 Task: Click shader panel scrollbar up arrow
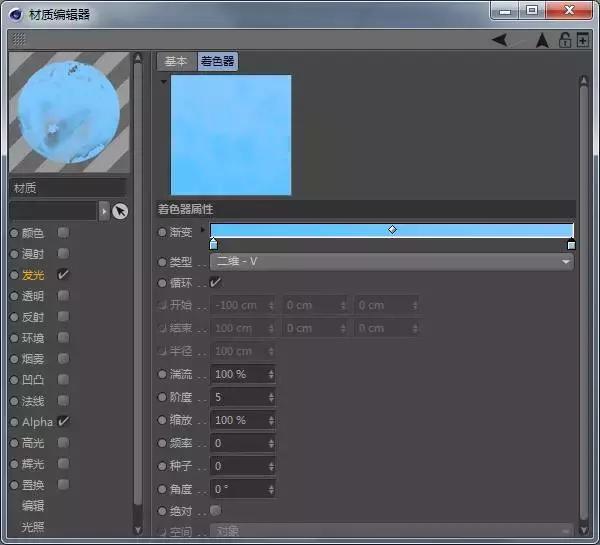coord(584,80)
